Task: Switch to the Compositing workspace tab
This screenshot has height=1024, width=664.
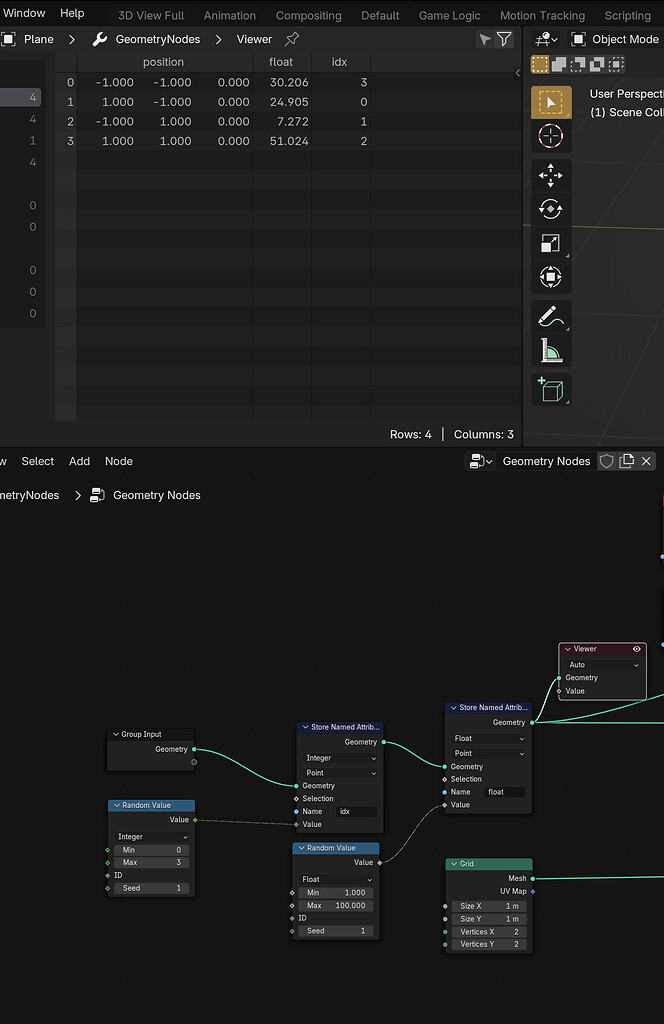Action: point(308,16)
